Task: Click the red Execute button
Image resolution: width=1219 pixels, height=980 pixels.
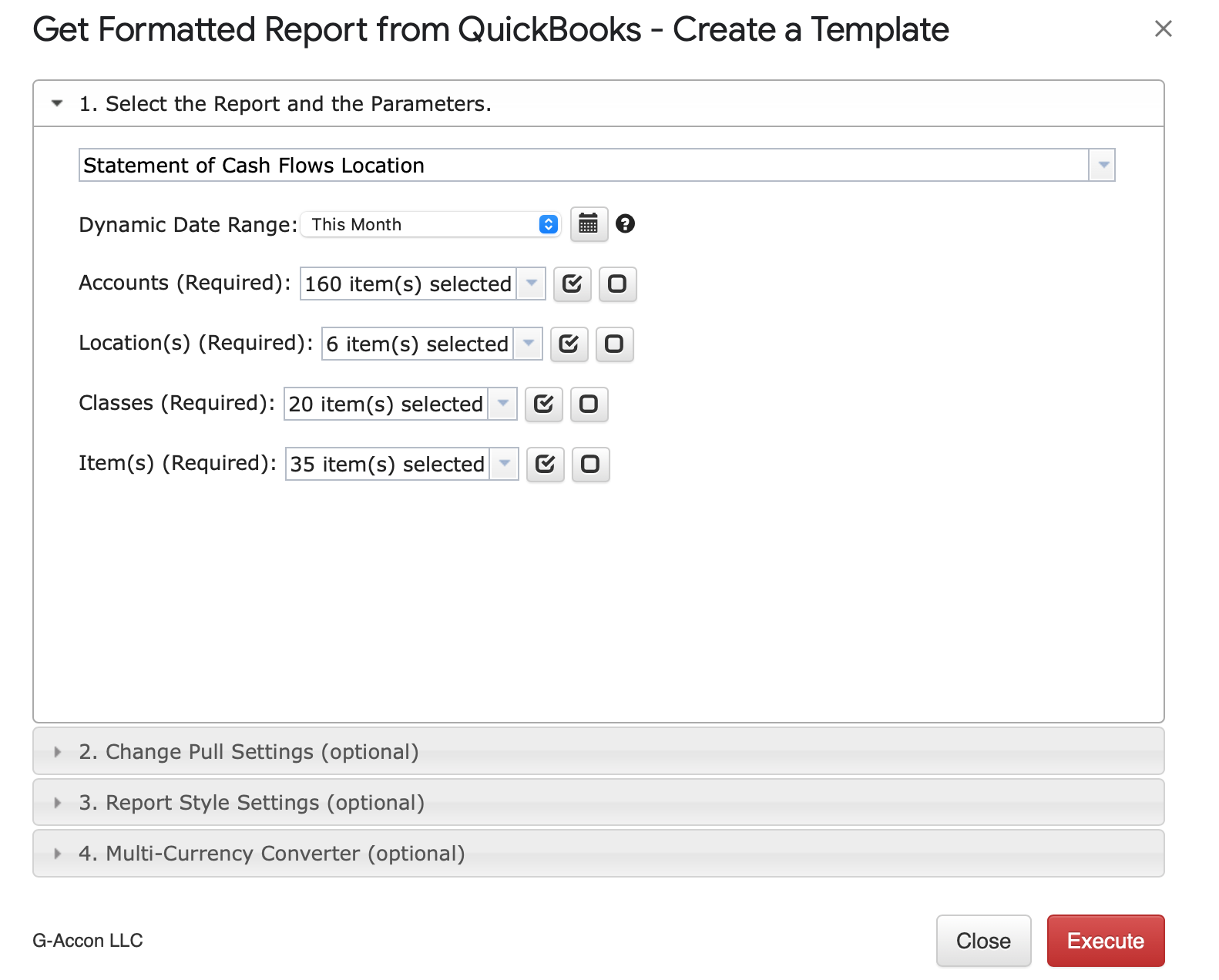Action: coord(1105,941)
